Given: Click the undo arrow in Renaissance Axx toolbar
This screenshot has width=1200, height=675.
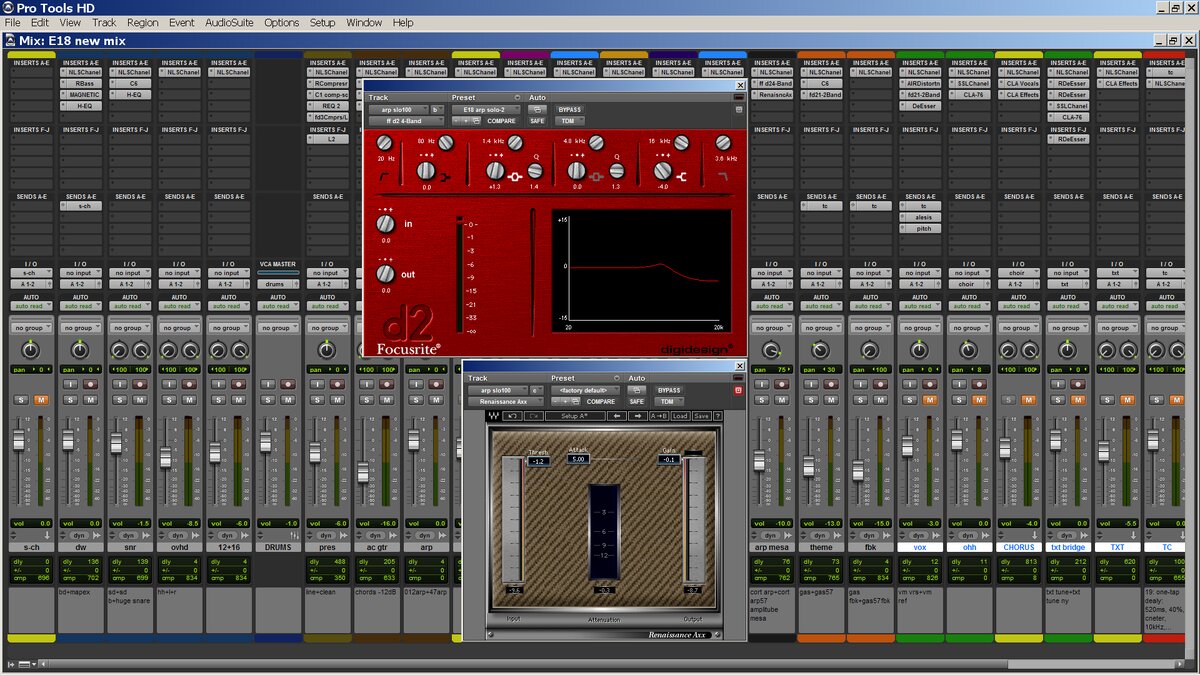Looking at the screenshot, I should 512,416.
